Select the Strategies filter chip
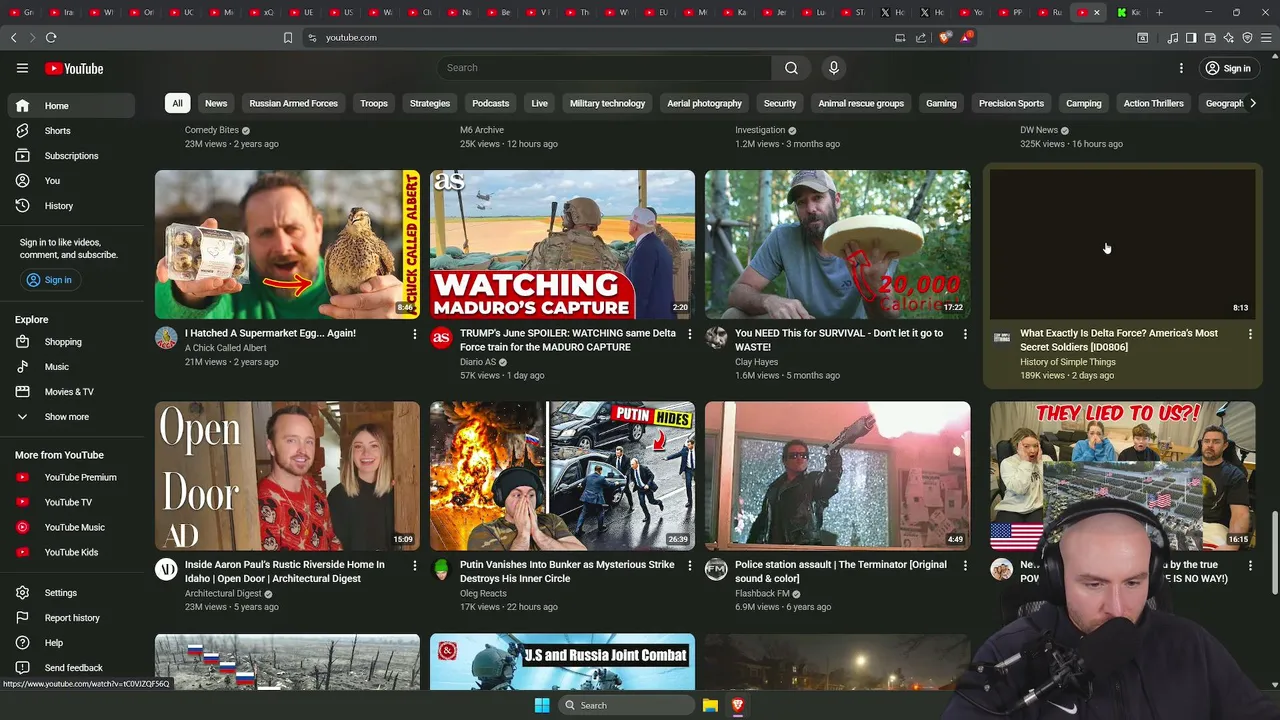Screen dimensions: 1280x720 pos(430,103)
